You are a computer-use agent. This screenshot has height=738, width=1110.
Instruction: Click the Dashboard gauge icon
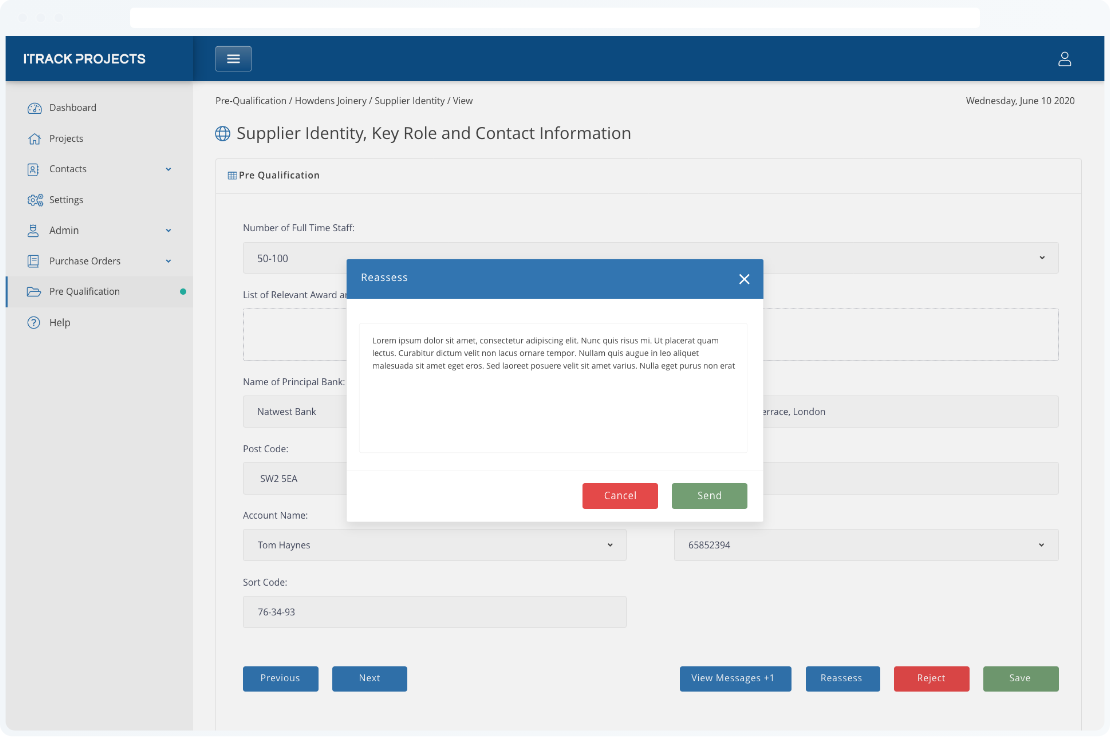pos(34,108)
